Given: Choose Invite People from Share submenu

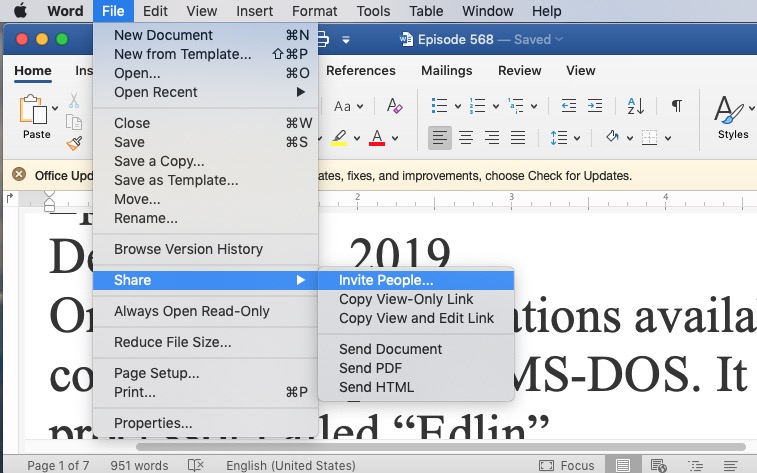Looking at the screenshot, I should click(416, 280).
